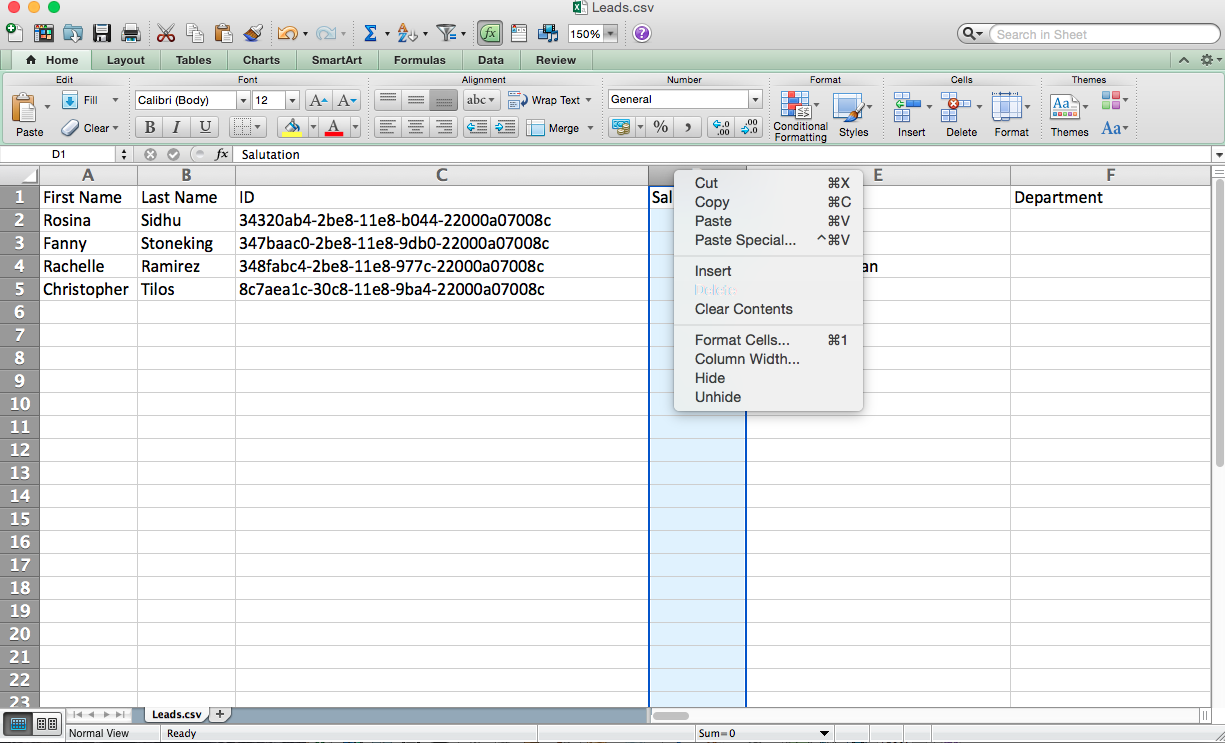Open the General number format dropdown
This screenshot has height=743, width=1225.
[755, 99]
